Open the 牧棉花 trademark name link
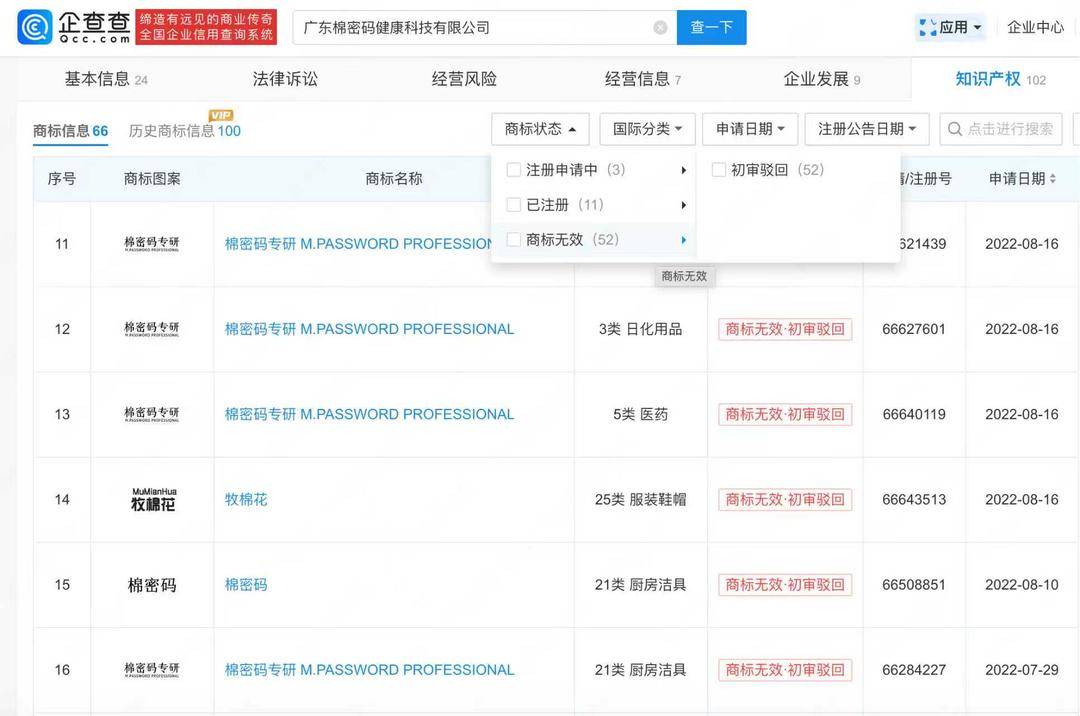 point(246,500)
